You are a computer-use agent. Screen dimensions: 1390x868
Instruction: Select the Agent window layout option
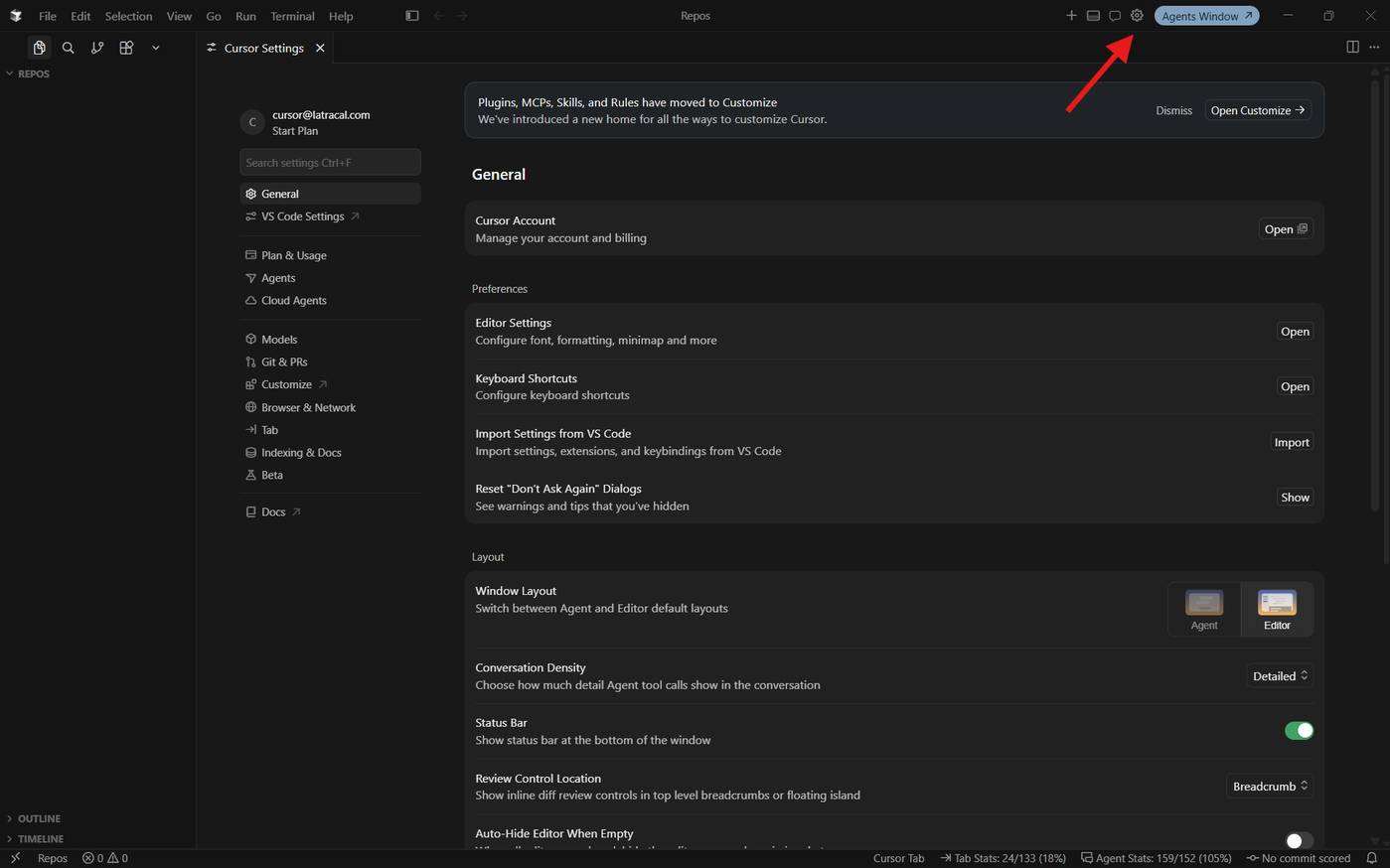tap(1204, 609)
